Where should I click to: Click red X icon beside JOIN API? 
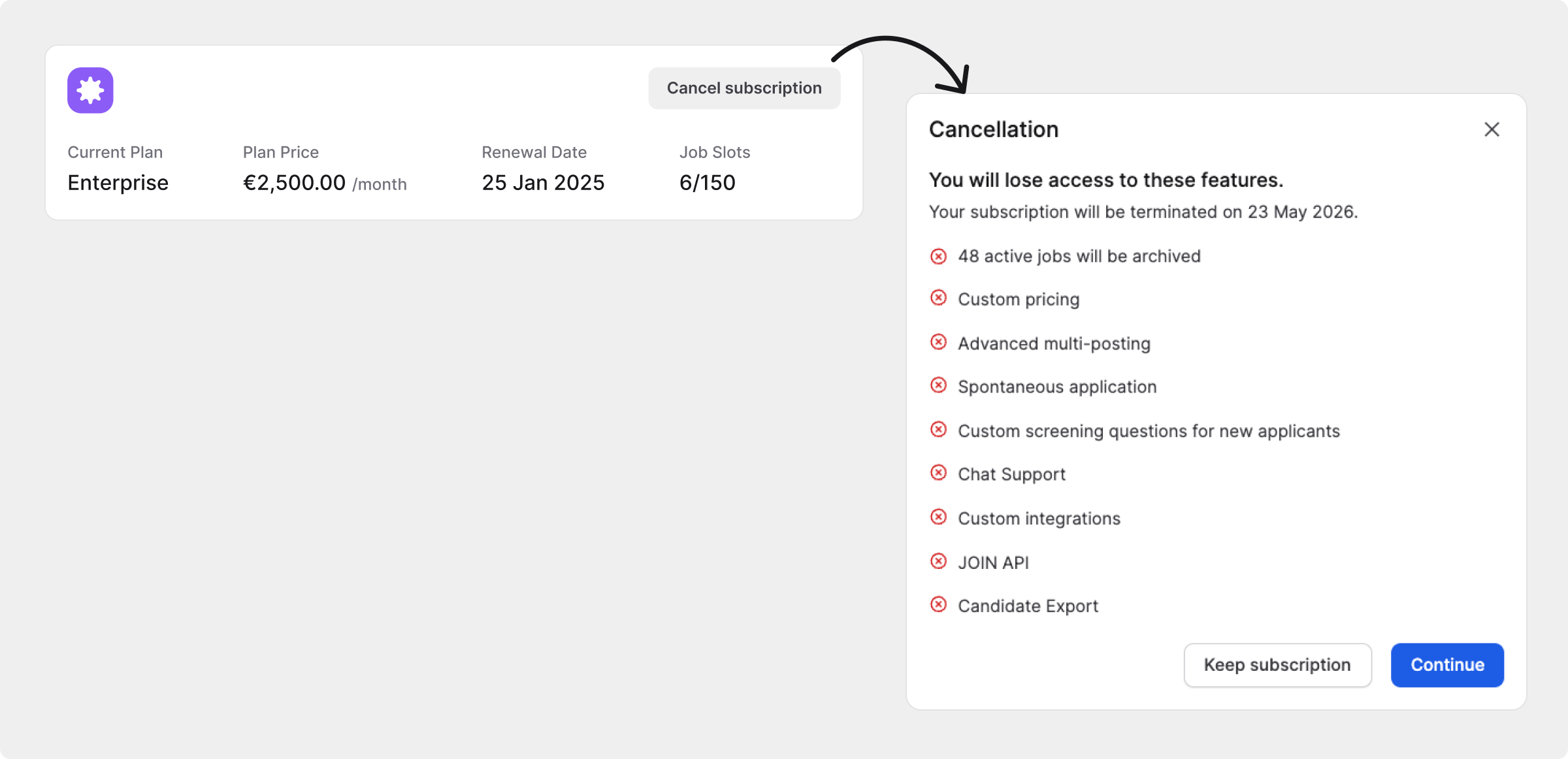point(938,562)
